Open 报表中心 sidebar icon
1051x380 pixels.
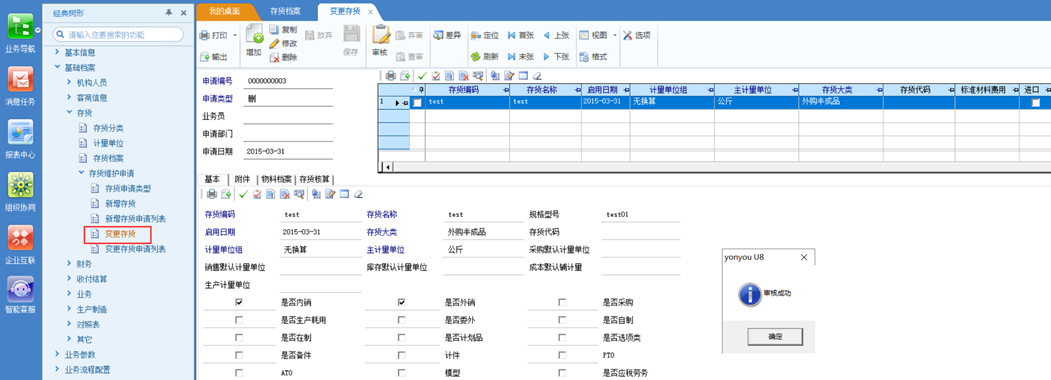pos(20,138)
